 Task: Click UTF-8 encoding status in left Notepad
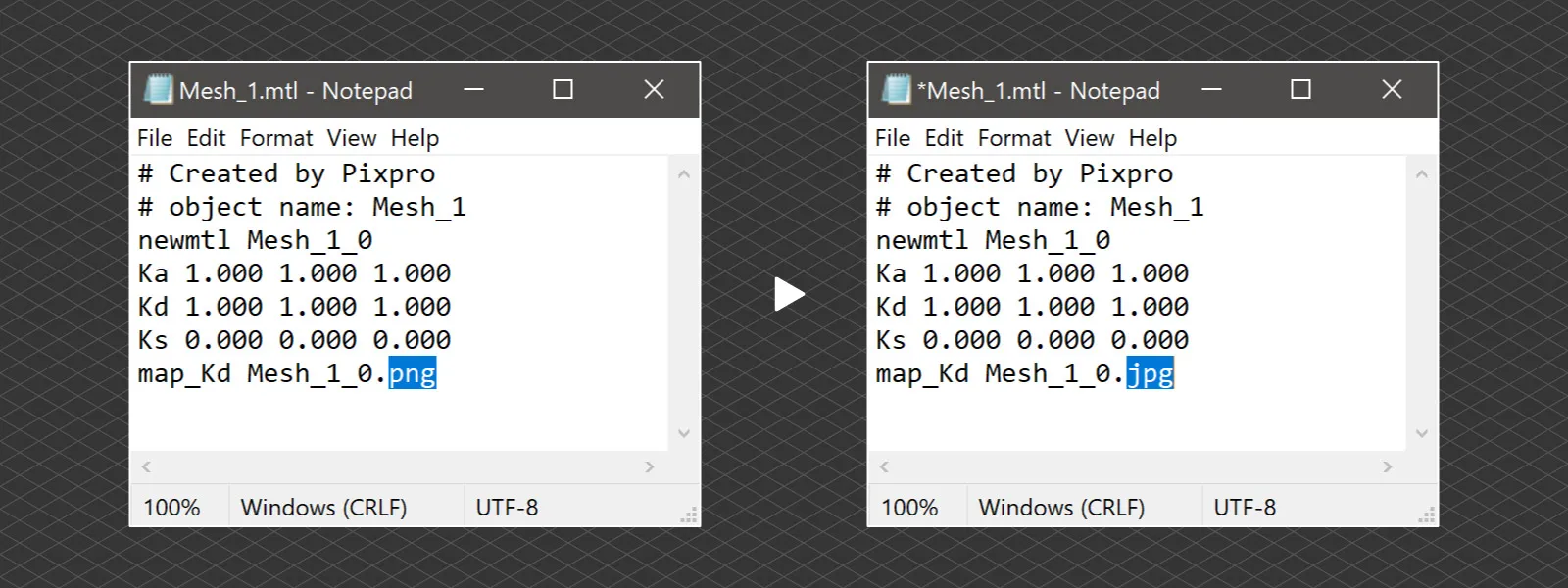point(507,508)
